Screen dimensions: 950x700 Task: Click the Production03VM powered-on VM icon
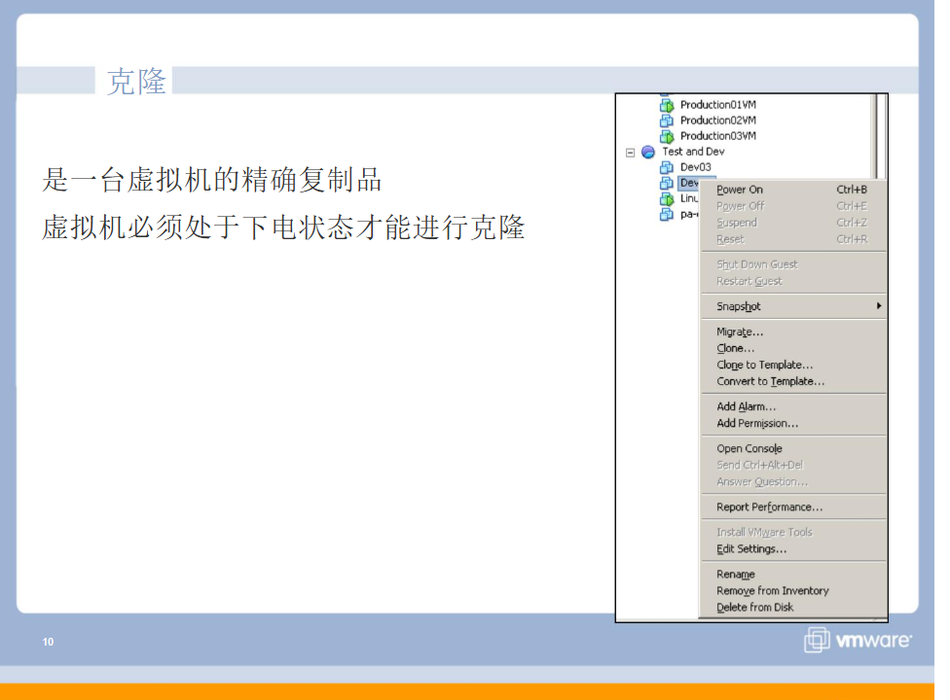click(x=667, y=136)
